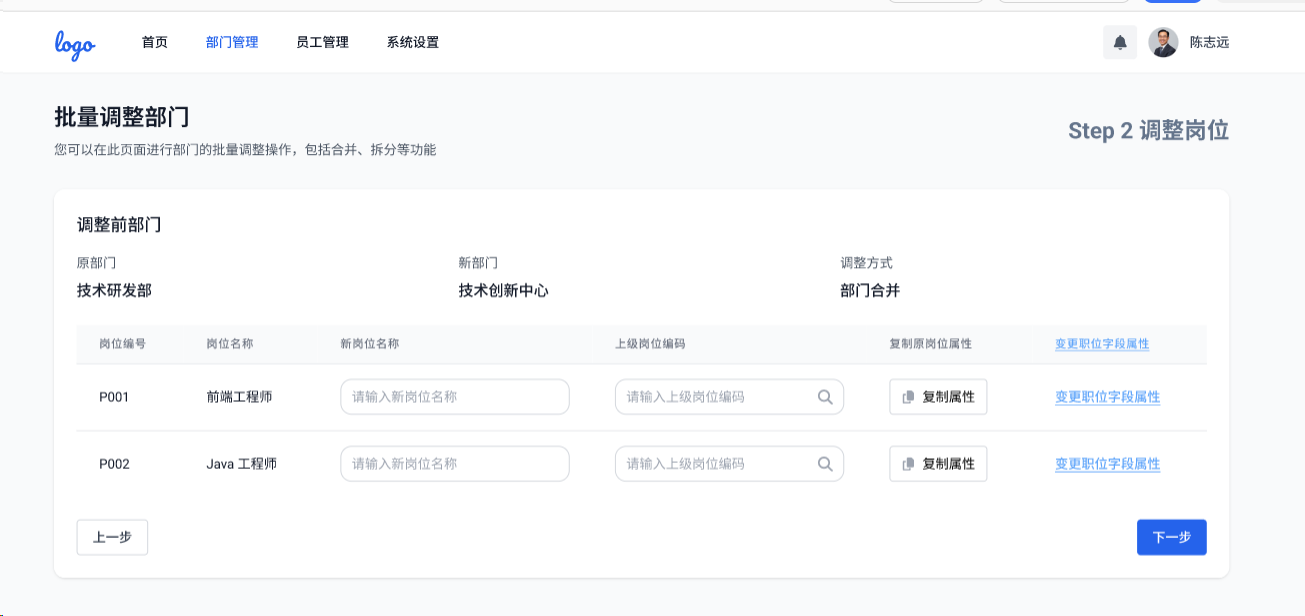Image resolution: width=1305 pixels, height=616 pixels.
Task: Click the copy icon in the P002 row
Action: pos(908,464)
